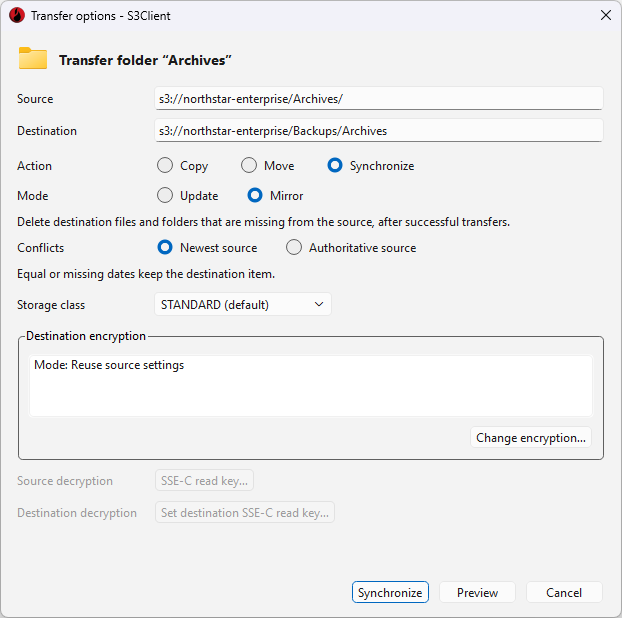
Task: Click the Action label
Action: point(35,165)
